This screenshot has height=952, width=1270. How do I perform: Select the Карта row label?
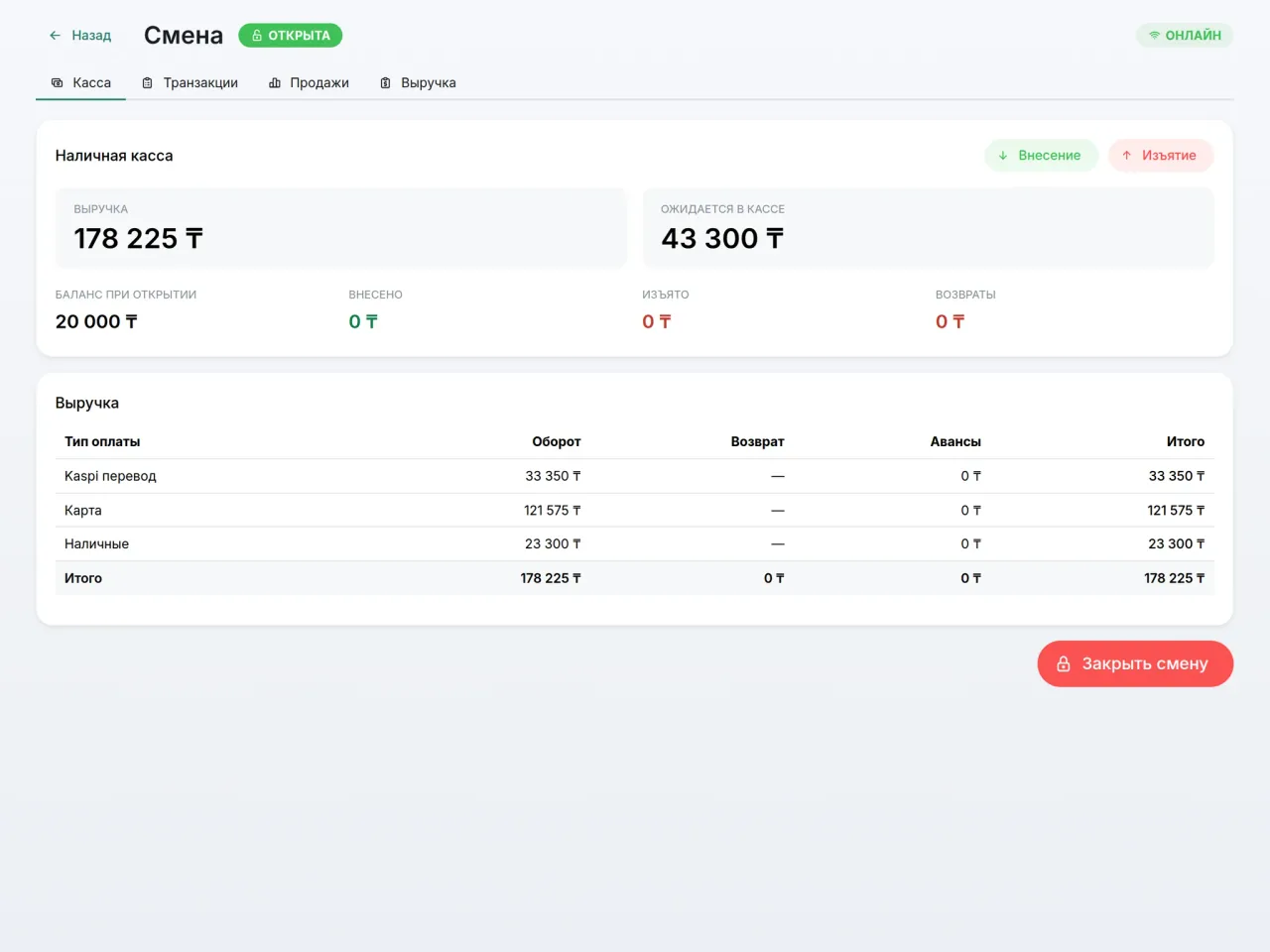[83, 511]
